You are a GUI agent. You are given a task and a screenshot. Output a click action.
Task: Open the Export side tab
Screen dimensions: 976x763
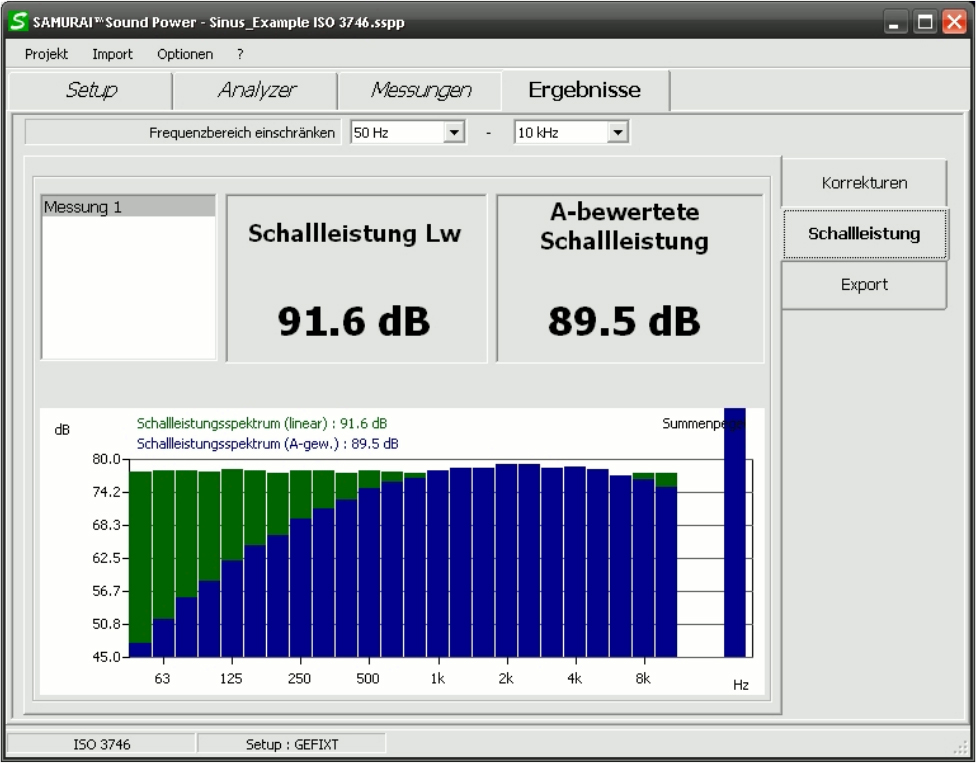(x=863, y=285)
